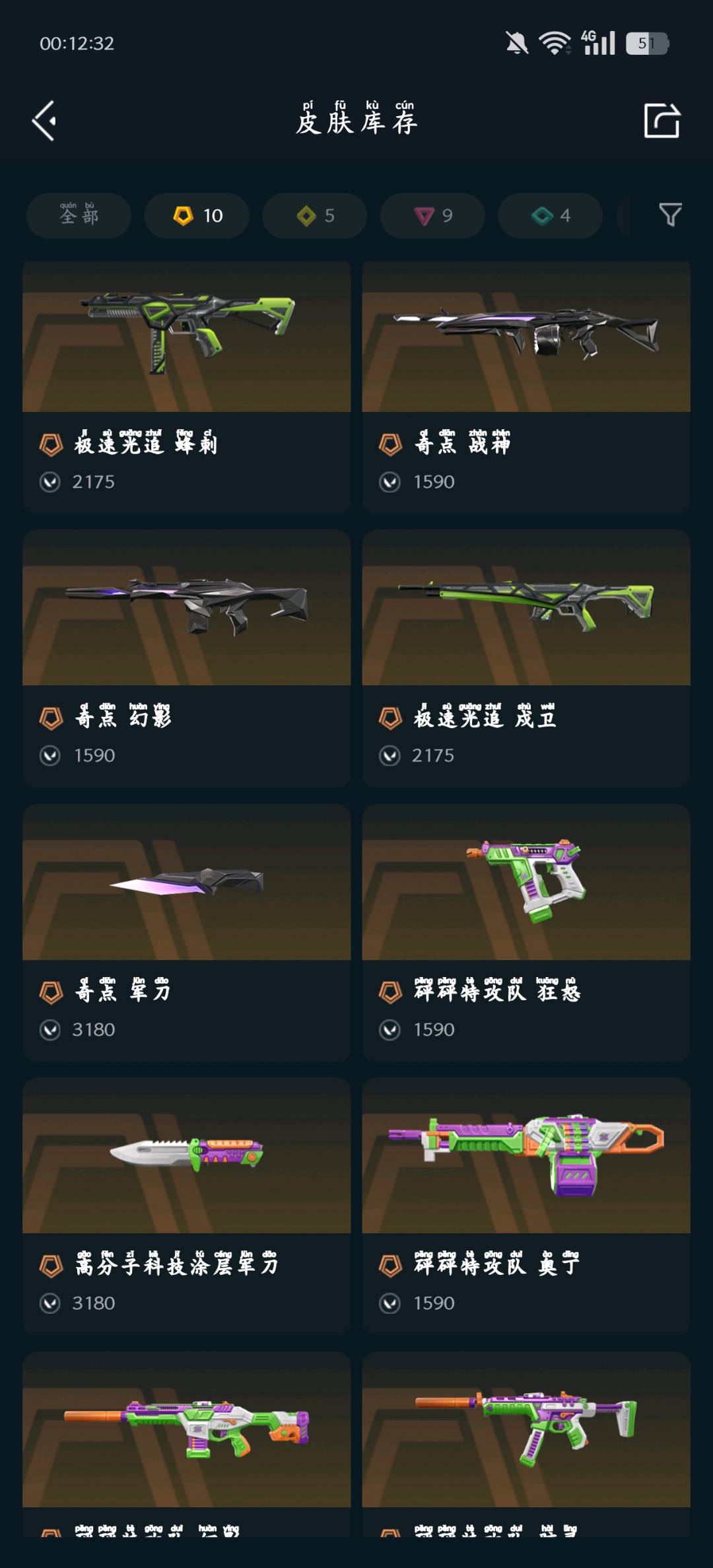This screenshot has height=1568, width=713.
Task: Select the 奇点 军刀 knife thumbnail
Action: [x=186, y=882]
